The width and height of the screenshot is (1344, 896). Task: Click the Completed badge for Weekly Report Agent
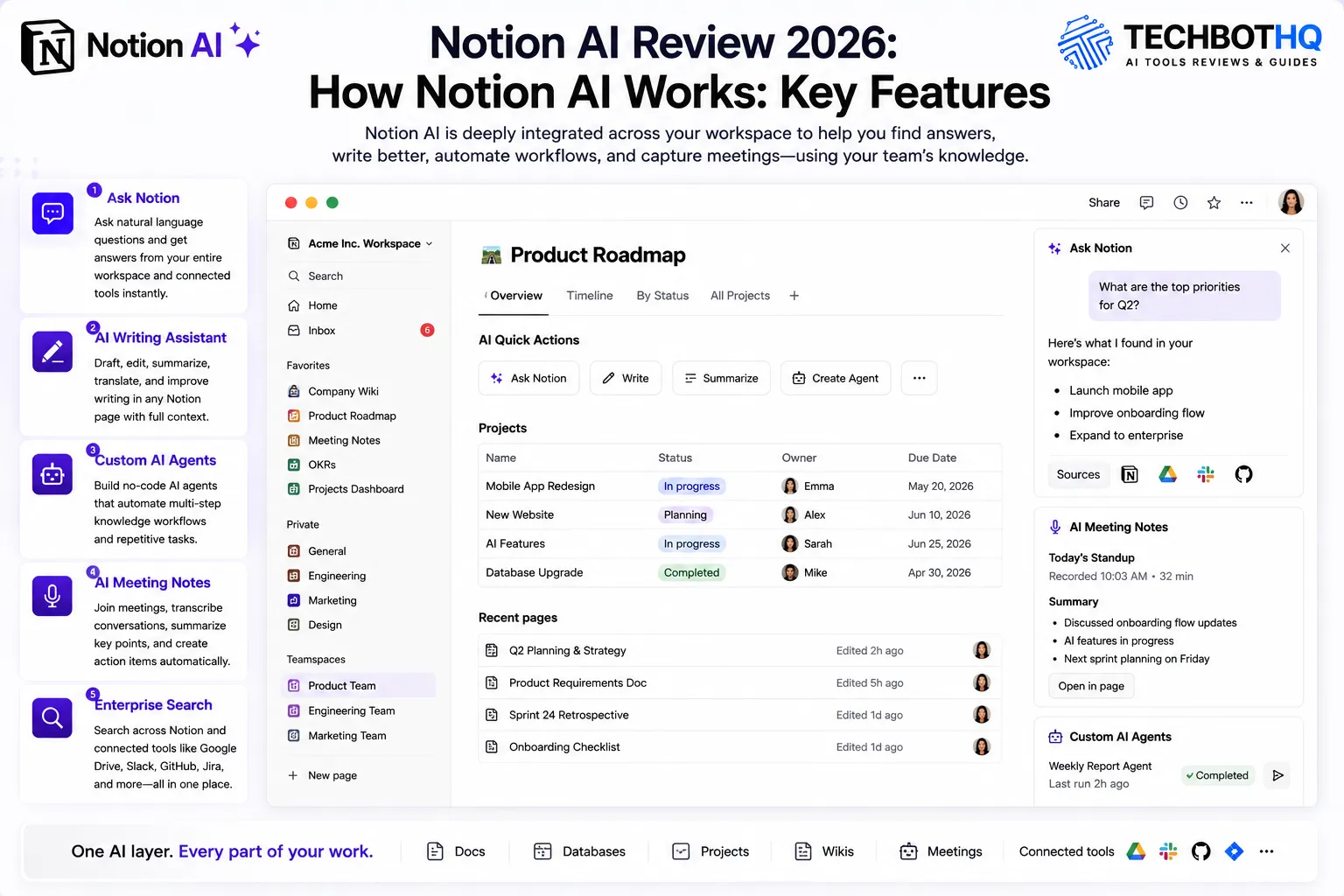[x=1218, y=775]
